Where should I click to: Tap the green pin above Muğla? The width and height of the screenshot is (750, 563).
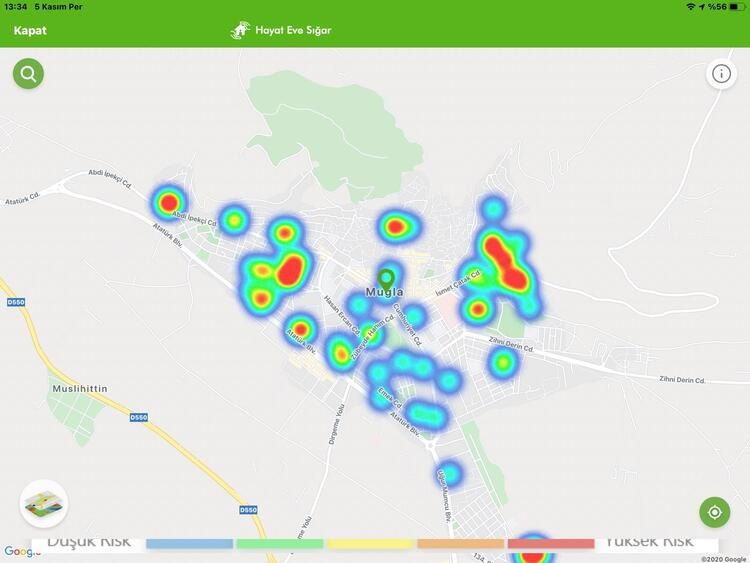tap(387, 276)
